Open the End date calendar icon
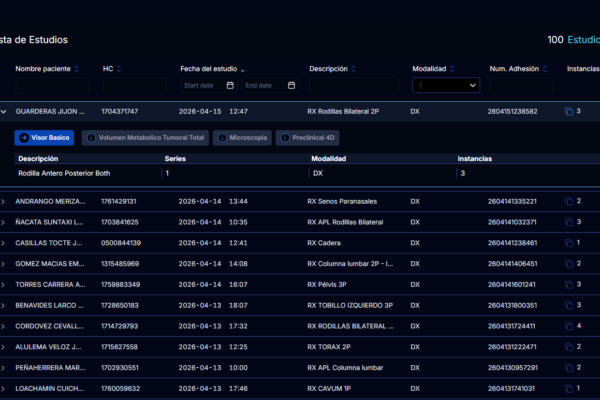The image size is (600, 400). [291, 86]
